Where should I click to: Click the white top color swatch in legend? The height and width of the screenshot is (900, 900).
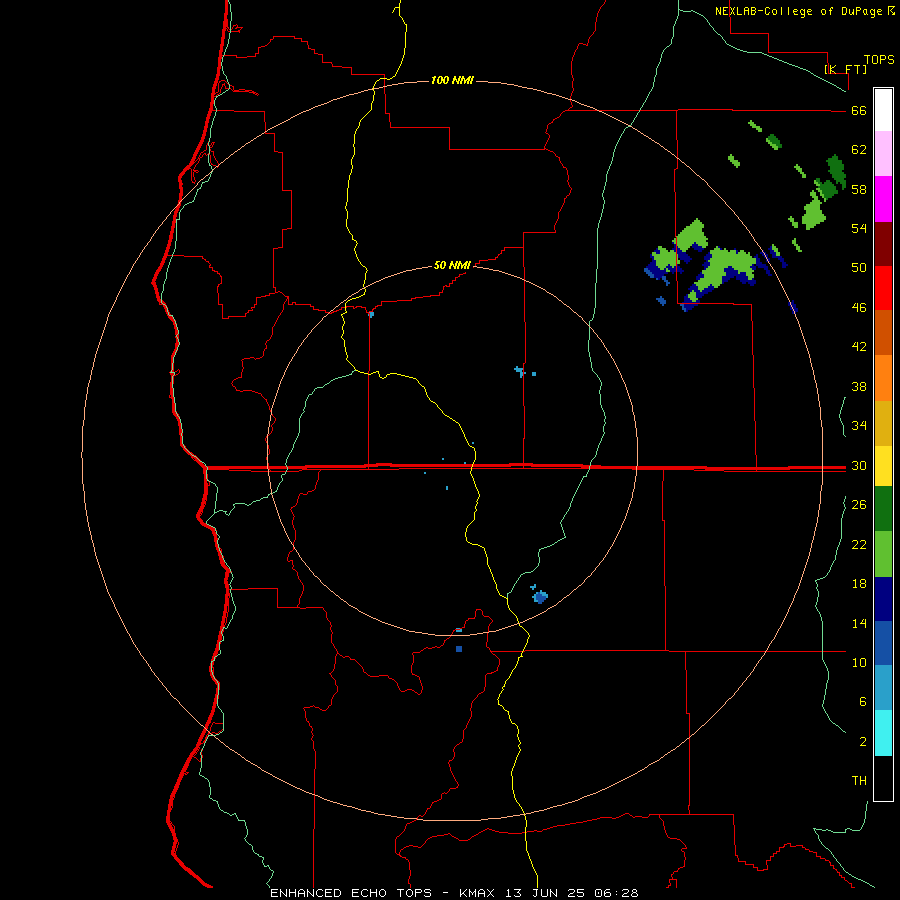coord(883,110)
